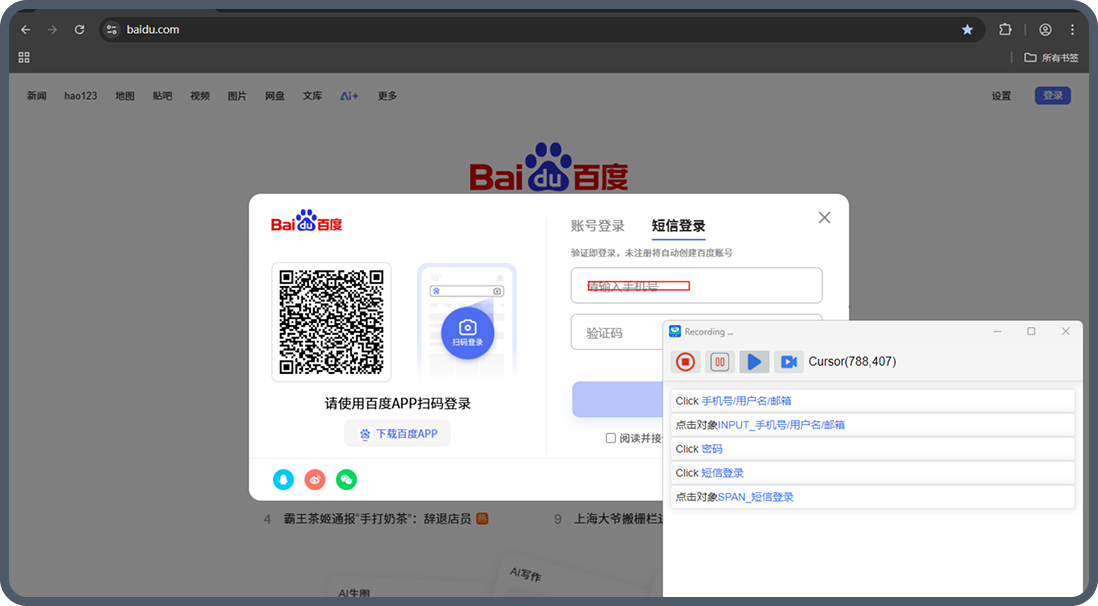The width and height of the screenshot is (1098, 606).
Task: Open the Chrome extensions puzzle icon
Action: (1006, 30)
